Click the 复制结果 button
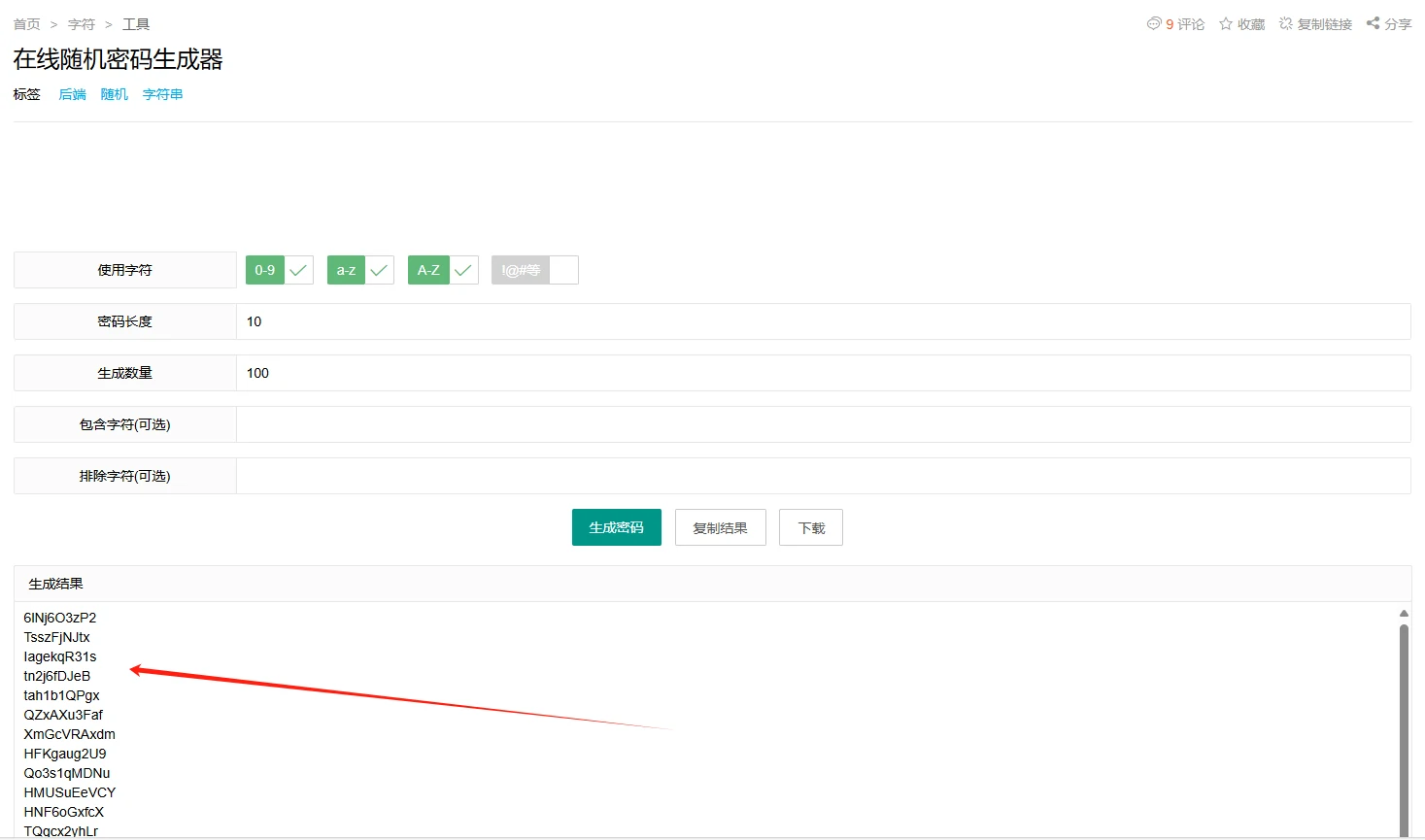Image resolution: width=1425 pixels, height=840 pixels. pyautogui.click(x=721, y=527)
